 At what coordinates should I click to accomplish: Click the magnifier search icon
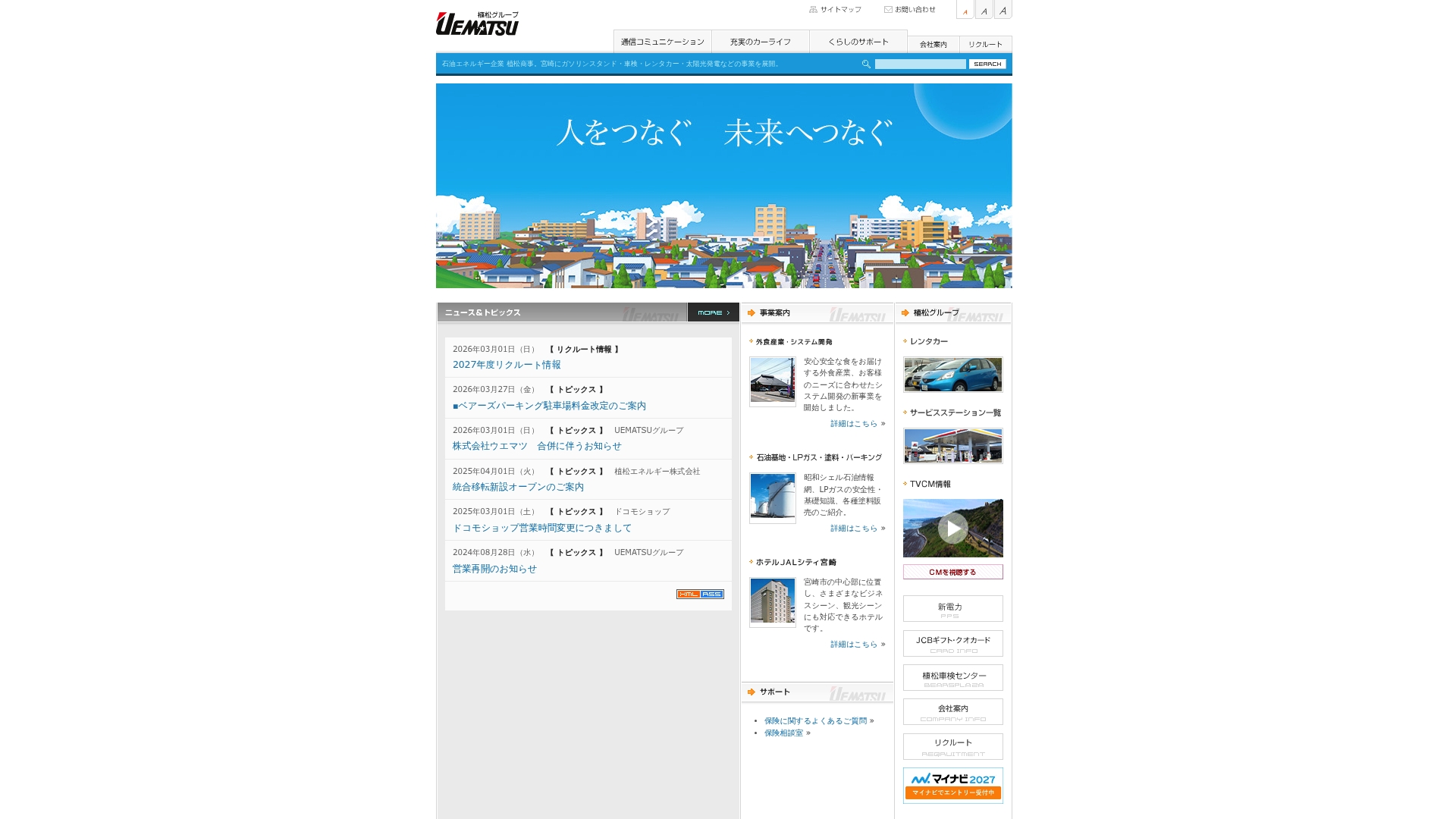pos(866,64)
